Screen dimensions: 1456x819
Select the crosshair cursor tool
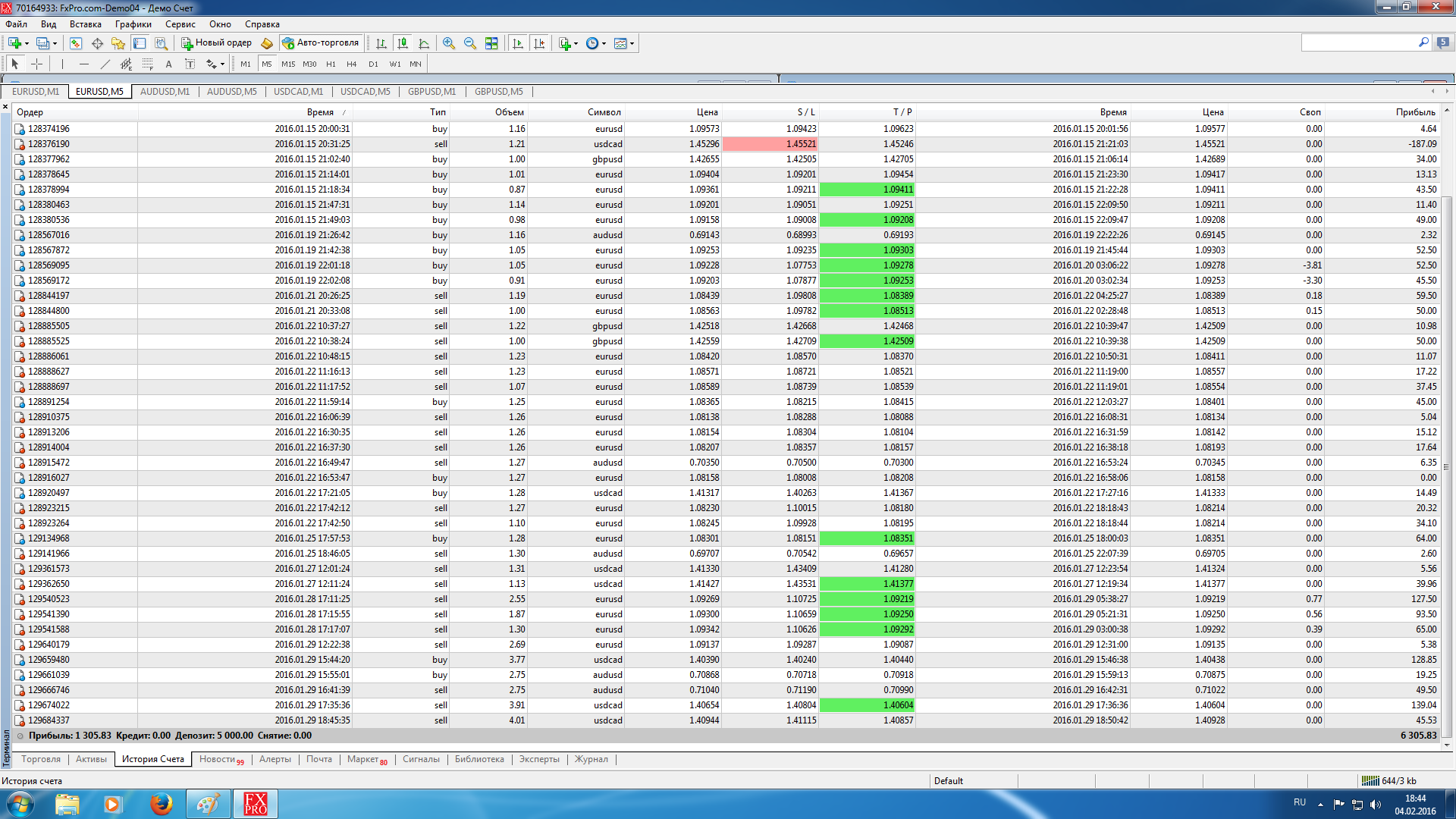click(x=36, y=64)
